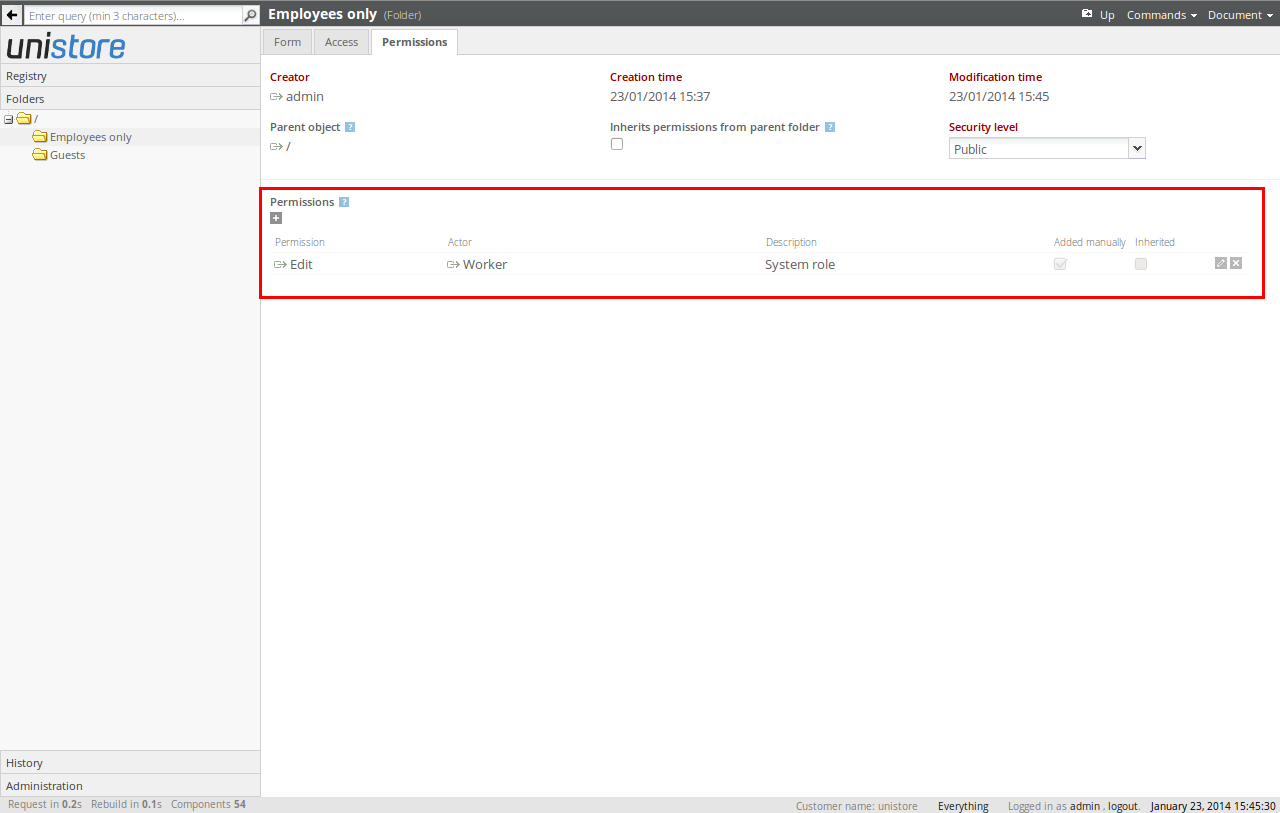Select Guests in folder tree
Screen dimensions: 1280x813
(67, 156)
